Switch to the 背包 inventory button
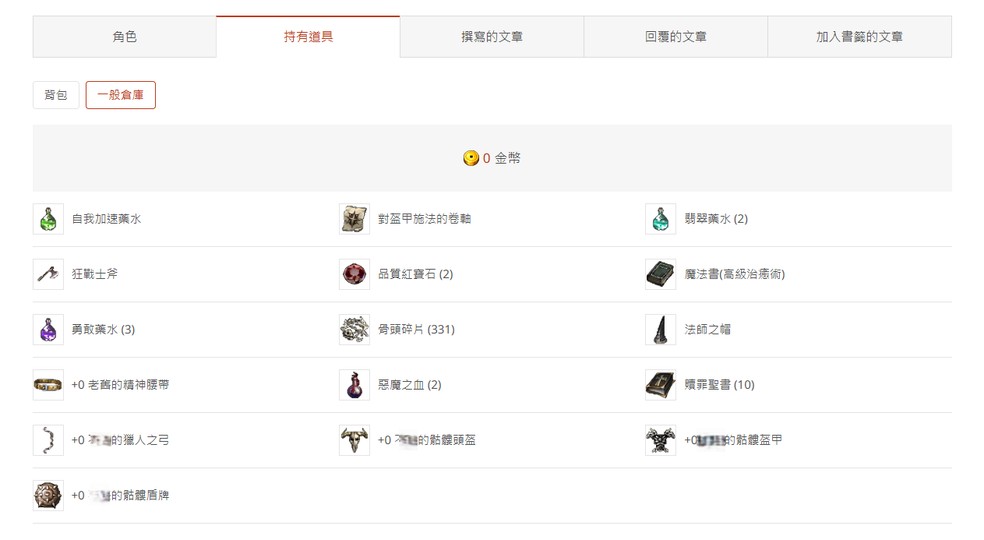 [56, 95]
